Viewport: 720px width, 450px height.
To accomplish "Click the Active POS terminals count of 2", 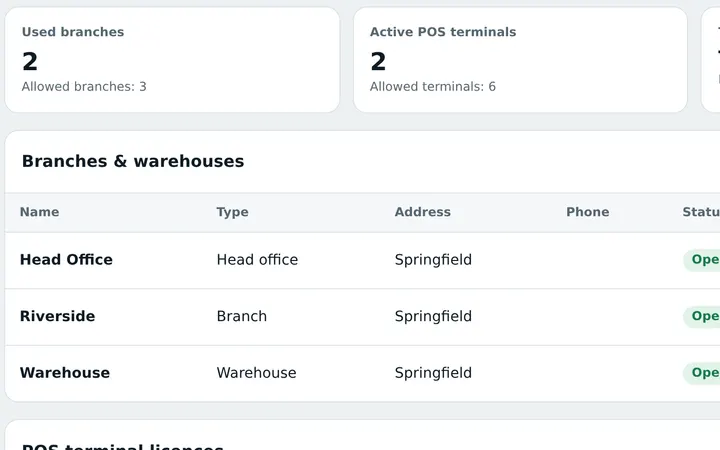I will click(378, 62).
